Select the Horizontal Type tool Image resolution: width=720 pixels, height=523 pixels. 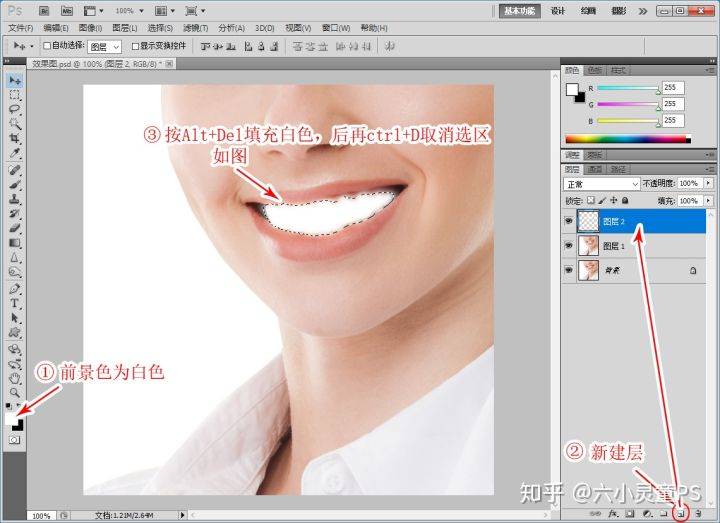point(15,303)
